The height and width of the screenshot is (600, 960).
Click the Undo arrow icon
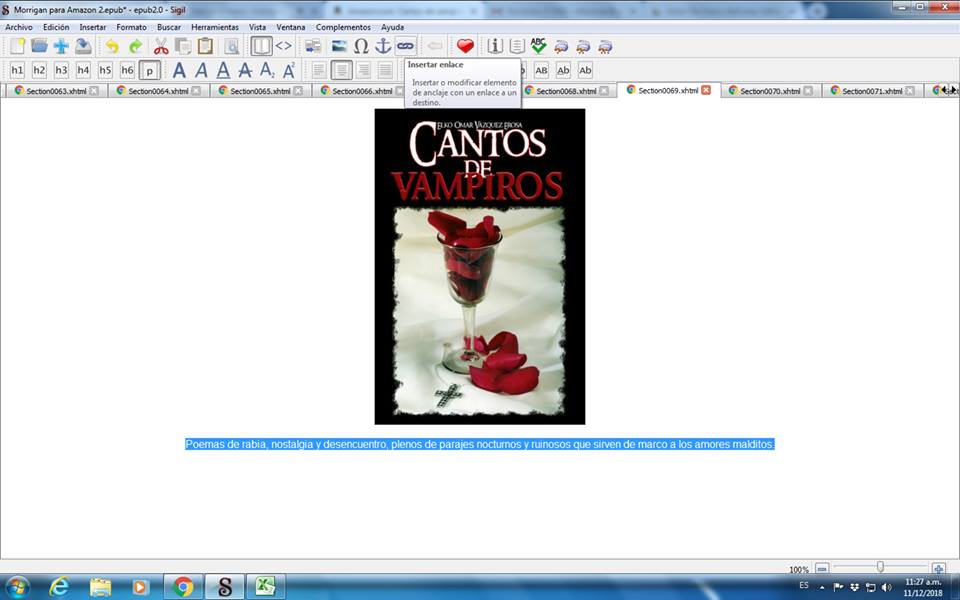(x=112, y=46)
